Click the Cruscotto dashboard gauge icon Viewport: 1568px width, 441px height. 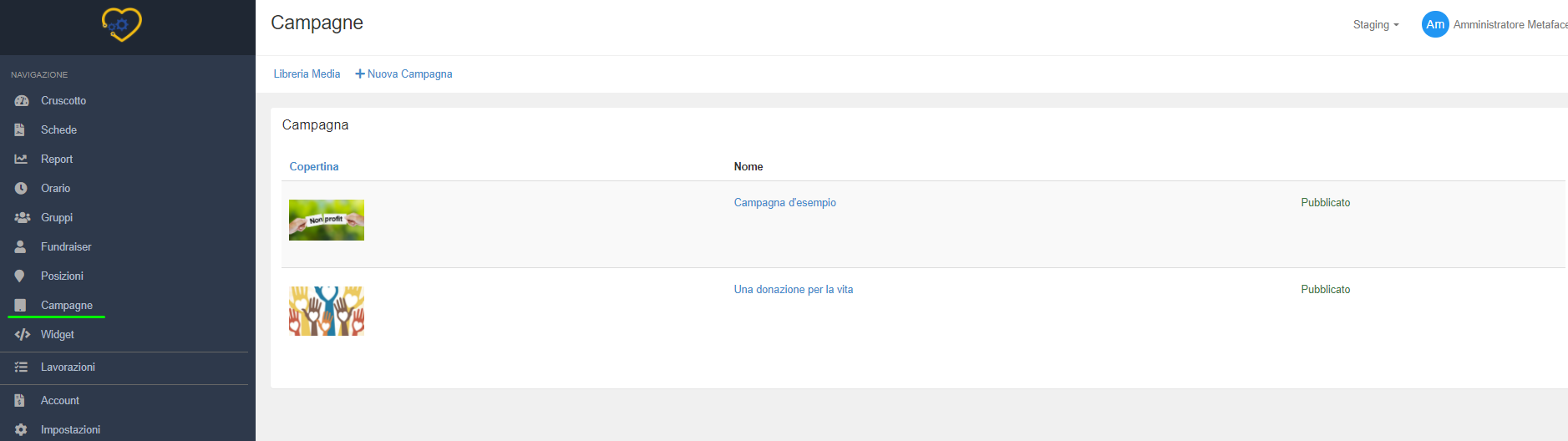point(22,101)
